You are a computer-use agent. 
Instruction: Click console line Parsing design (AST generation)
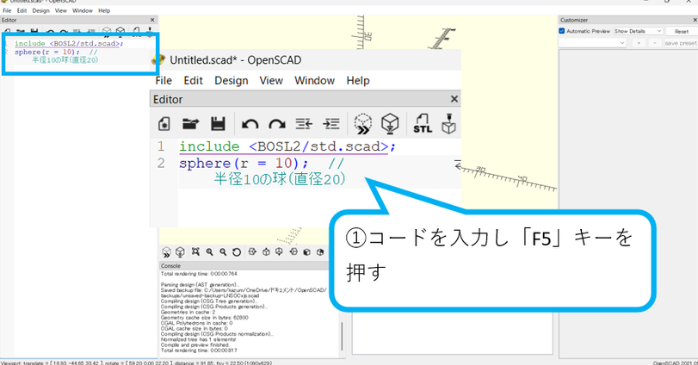(x=200, y=284)
